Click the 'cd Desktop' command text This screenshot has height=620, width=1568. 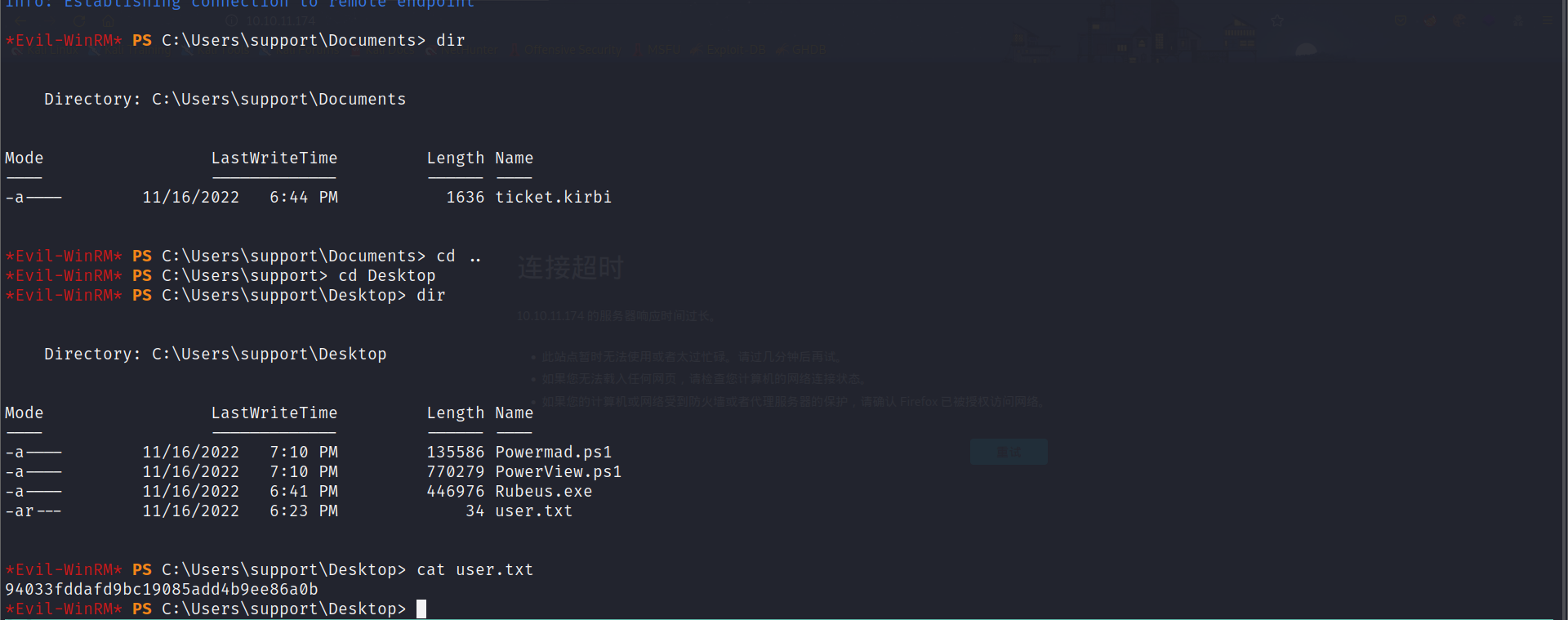(x=386, y=275)
